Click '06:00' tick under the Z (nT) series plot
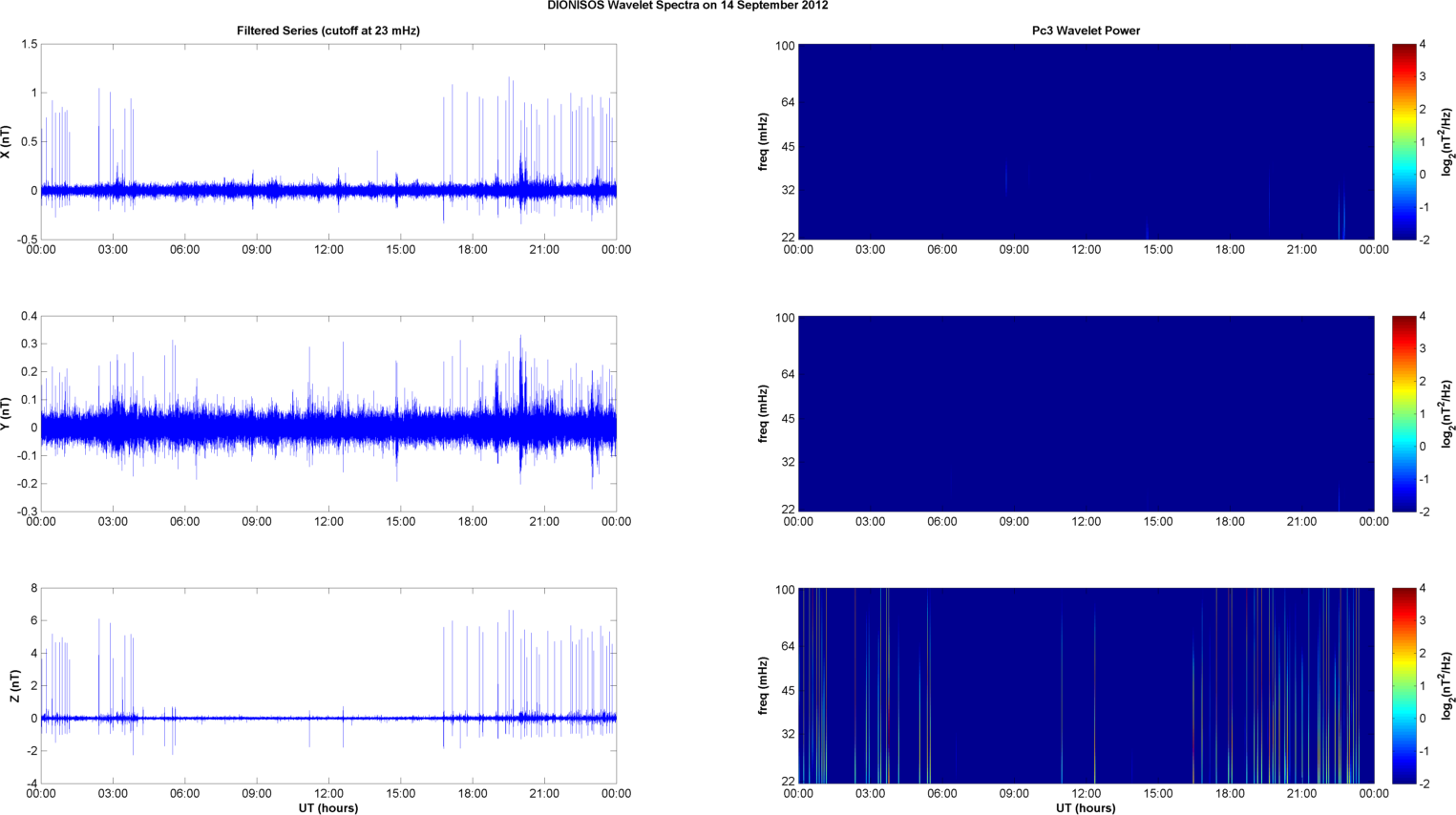This screenshot has width=1456, height=815. 184,794
